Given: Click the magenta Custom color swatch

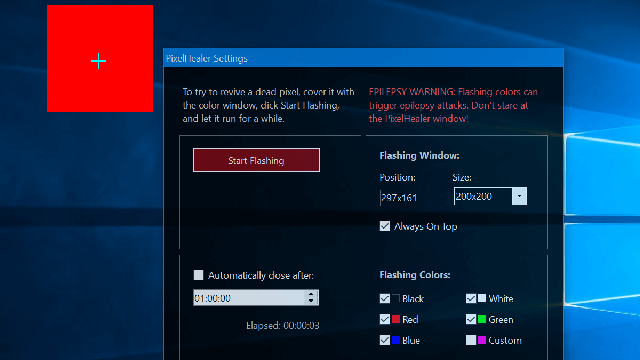Looking at the screenshot, I should [482, 340].
